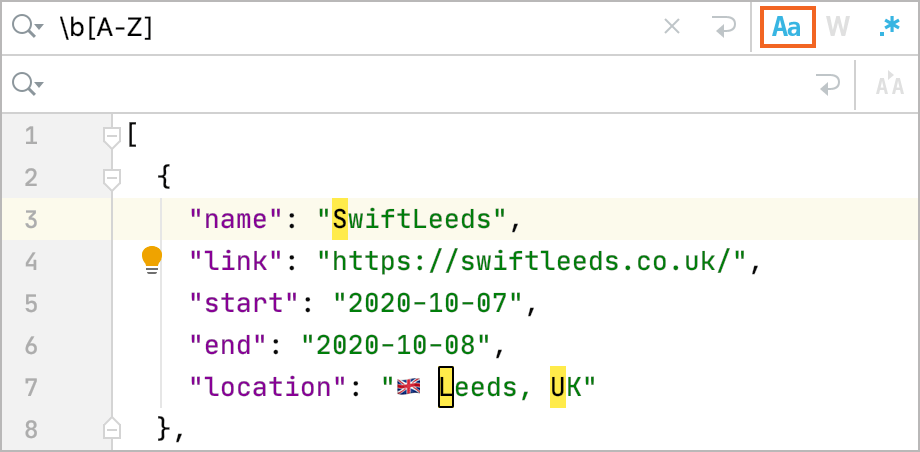Click closing brace on line 8
Viewport: 920px width, 452px height.
[x=164, y=429]
